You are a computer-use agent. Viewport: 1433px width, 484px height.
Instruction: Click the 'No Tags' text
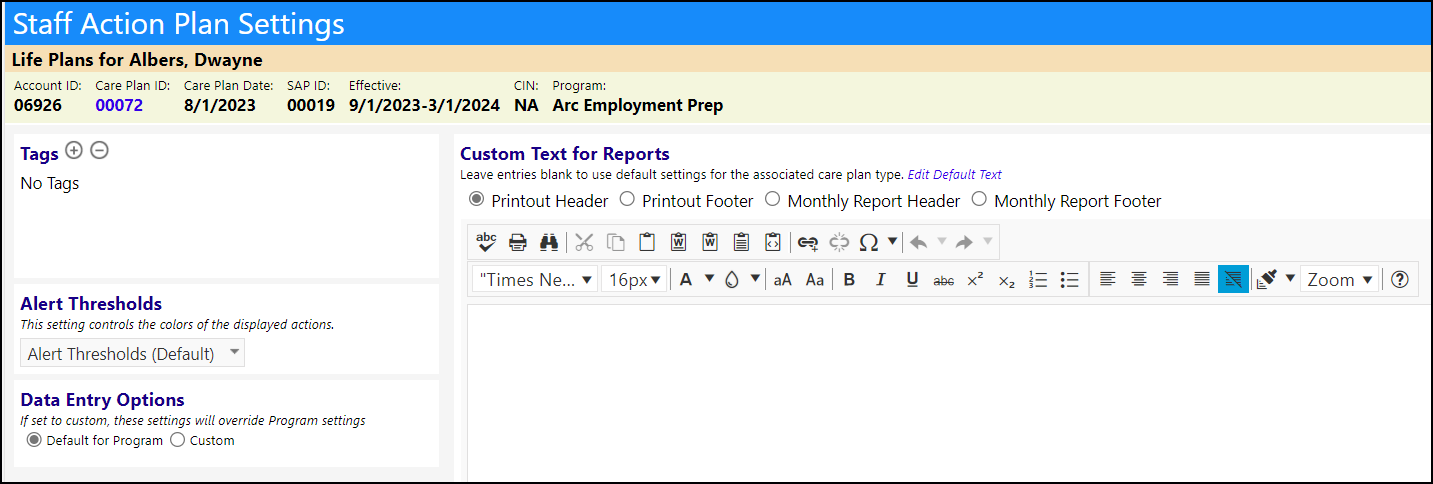click(x=50, y=183)
